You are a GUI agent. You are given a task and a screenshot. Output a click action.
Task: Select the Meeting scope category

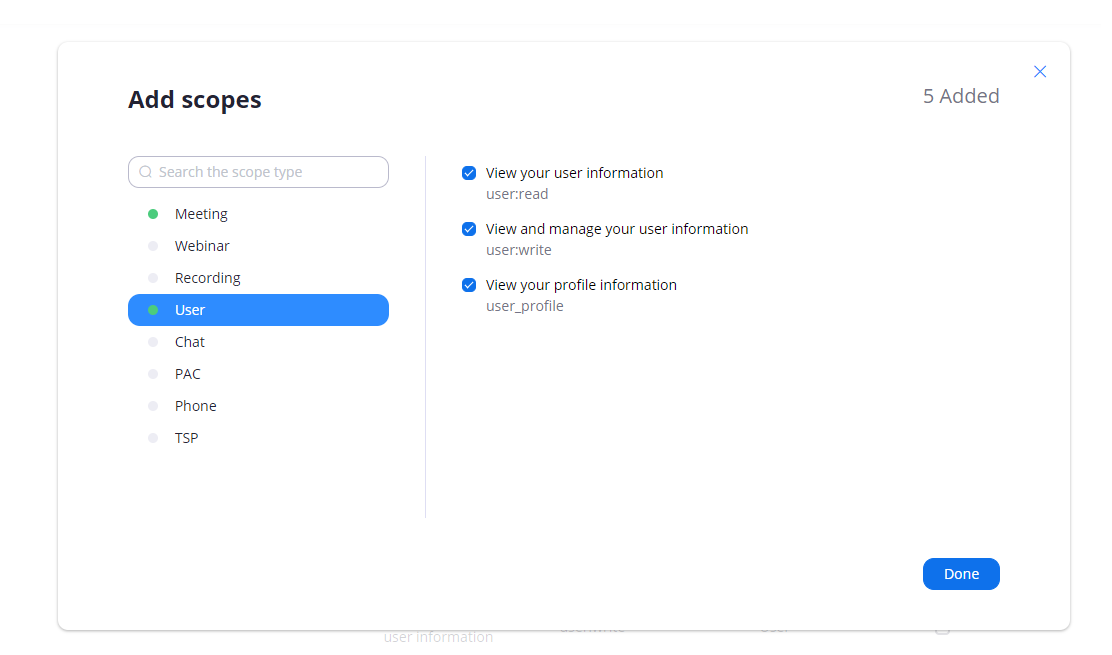(x=201, y=213)
